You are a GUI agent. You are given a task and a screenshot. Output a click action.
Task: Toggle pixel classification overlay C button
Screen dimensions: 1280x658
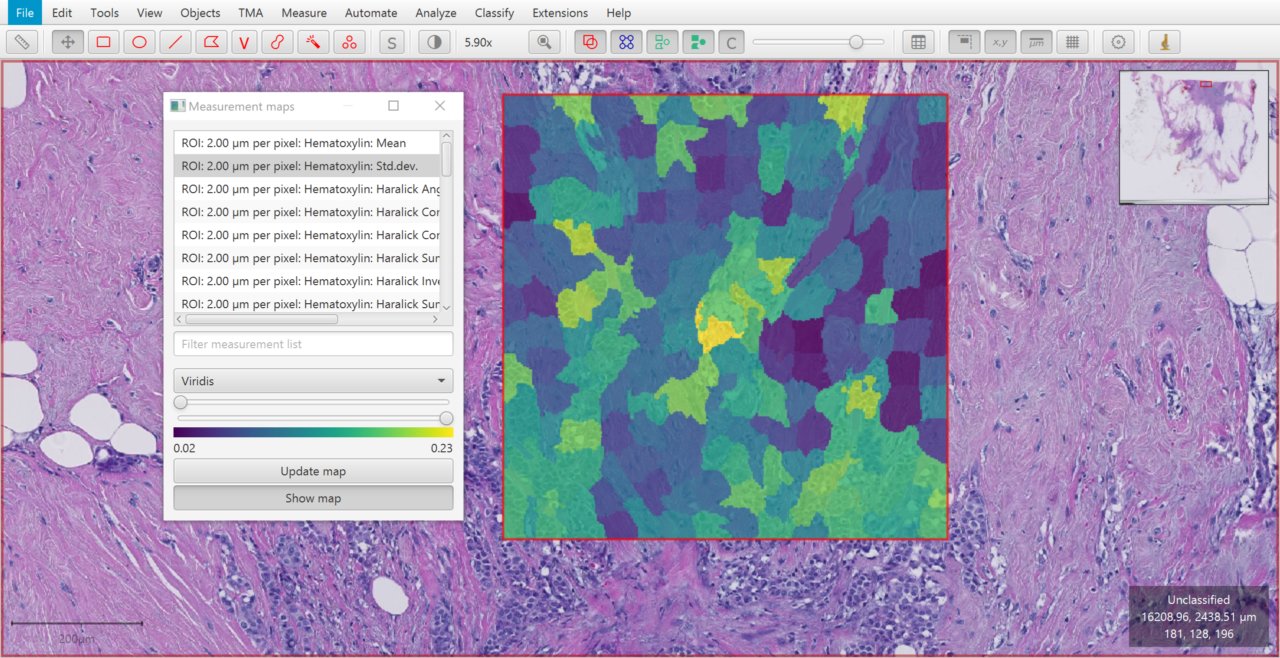[732, 42]
